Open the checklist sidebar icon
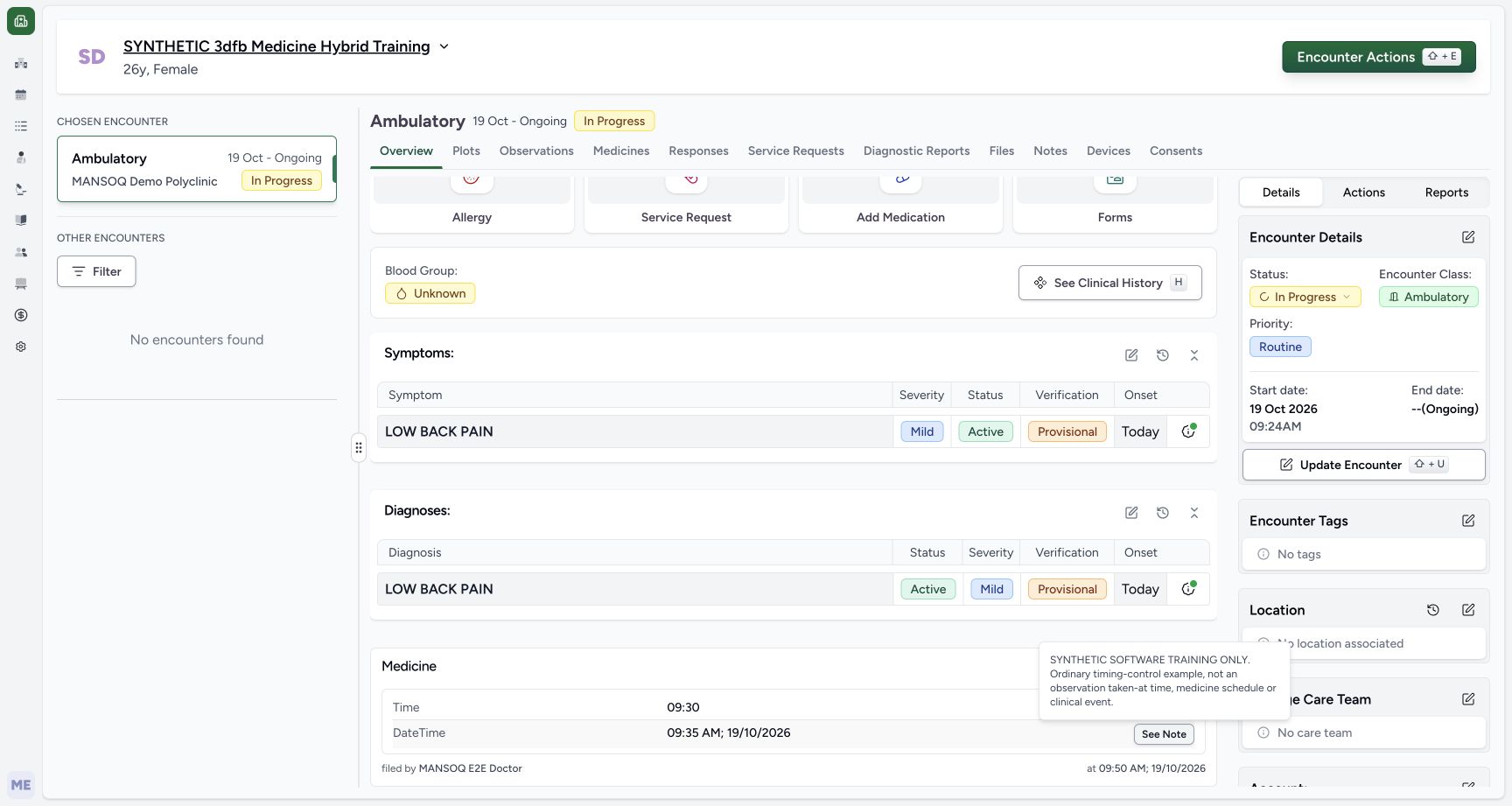The width and height of the screenshot is (1512, 806). 21,126
